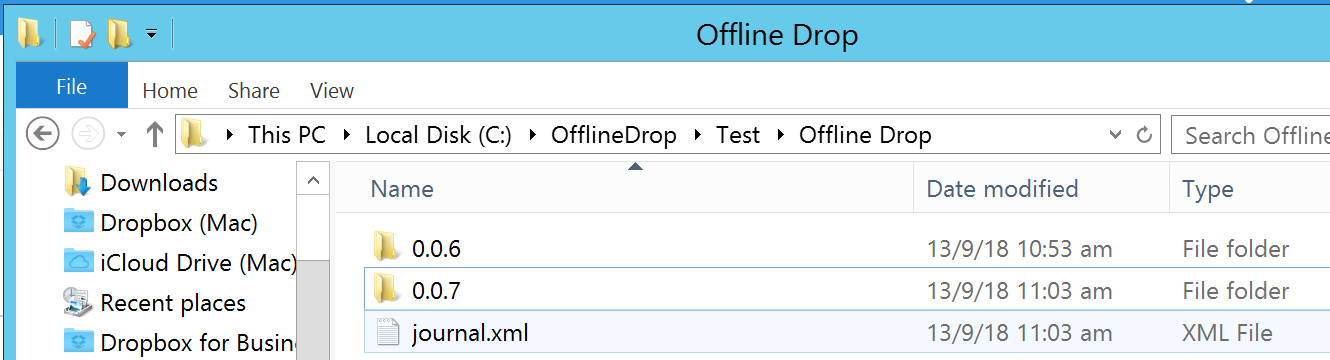1330x360 pixels.
Task: Click the Recent places icon
Action: [78, 301]
